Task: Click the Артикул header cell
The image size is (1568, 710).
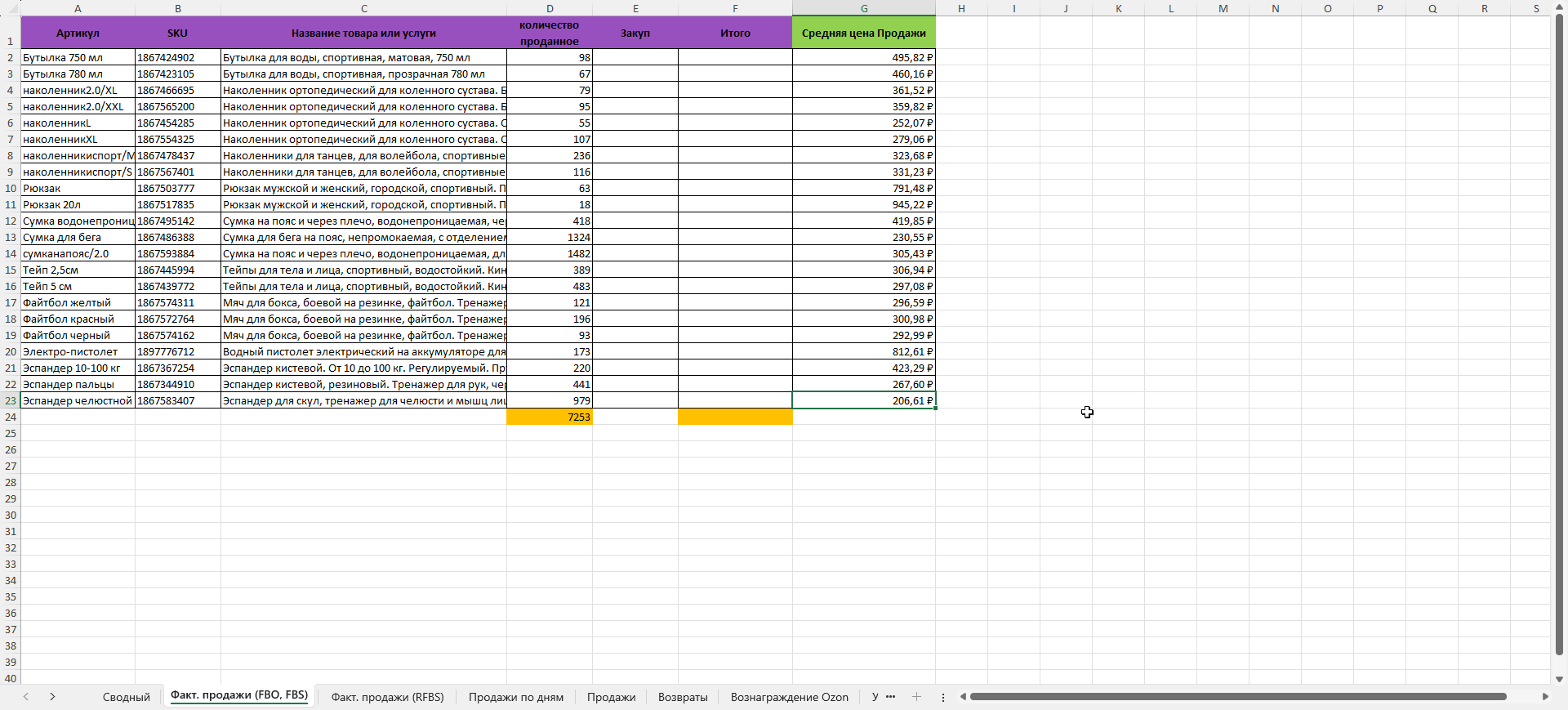Action: pyautogui.click(x=78, y=33)
